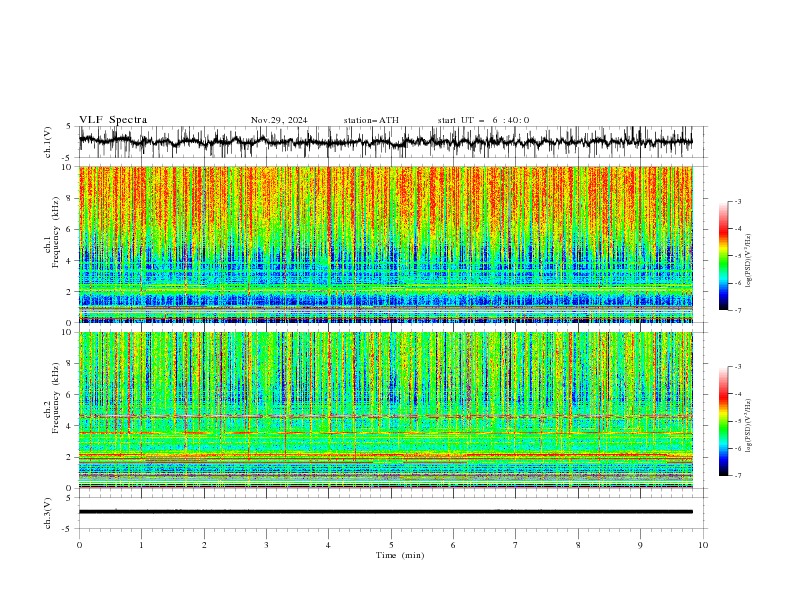This screenshot has width=792, height=612.
Task: Click time axis tick label '8'
Action: [578, 545]
